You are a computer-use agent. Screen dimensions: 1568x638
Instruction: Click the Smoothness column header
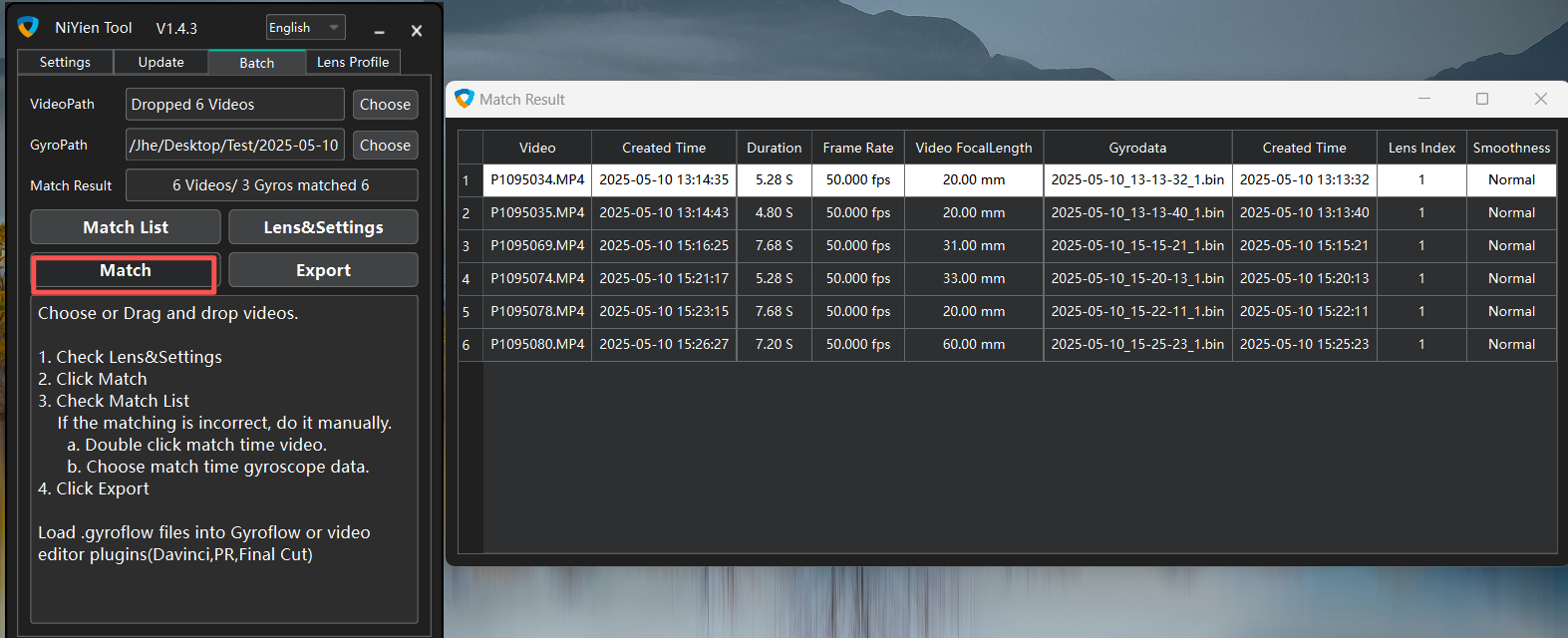(1511, 148)
